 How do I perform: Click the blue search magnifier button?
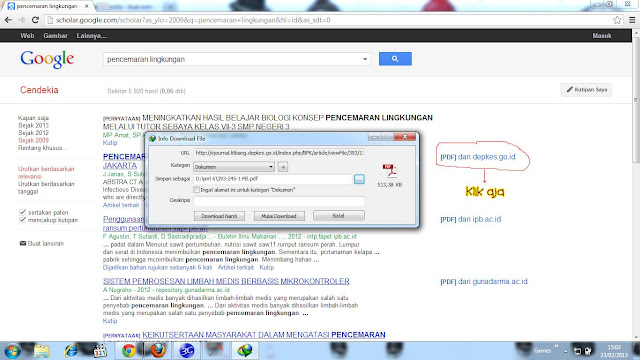click(x=395, y=59)
